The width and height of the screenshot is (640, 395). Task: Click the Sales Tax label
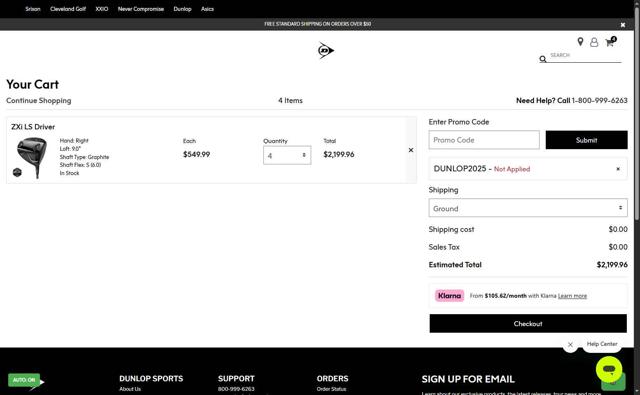point(444,247)
